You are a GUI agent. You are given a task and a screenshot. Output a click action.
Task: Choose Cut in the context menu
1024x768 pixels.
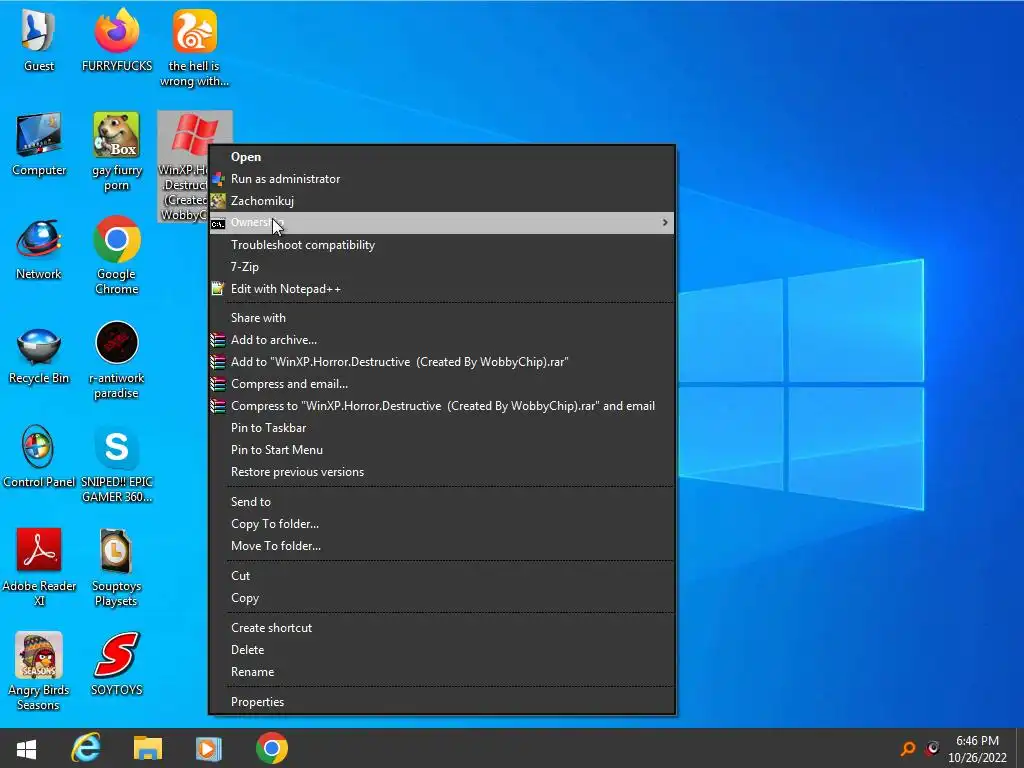tap(442, 576)
